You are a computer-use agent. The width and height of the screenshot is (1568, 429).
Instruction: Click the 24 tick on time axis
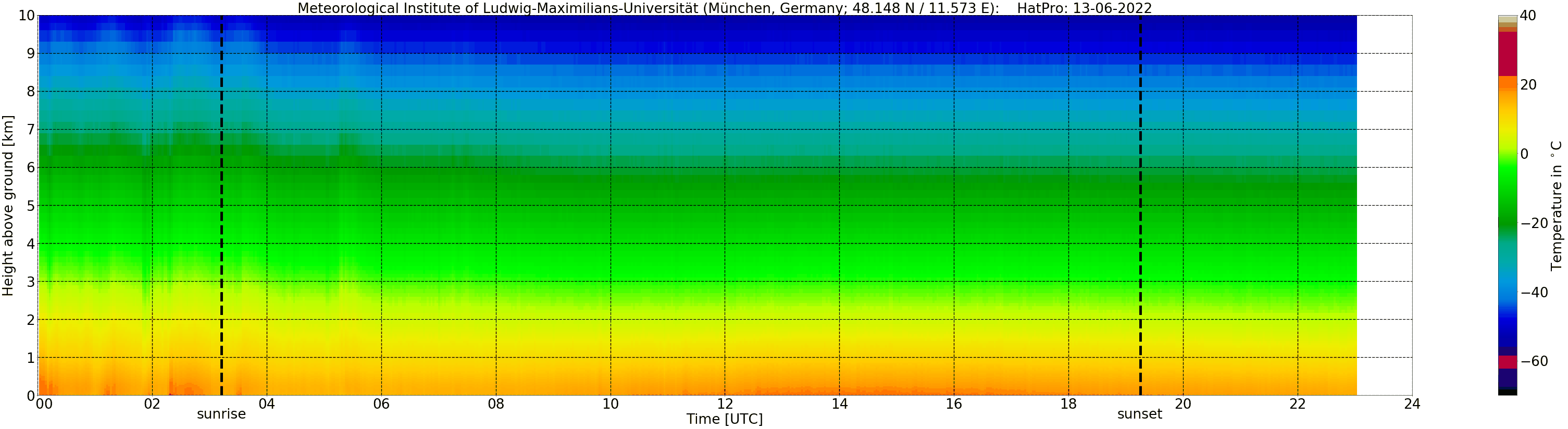point(1412,404)
